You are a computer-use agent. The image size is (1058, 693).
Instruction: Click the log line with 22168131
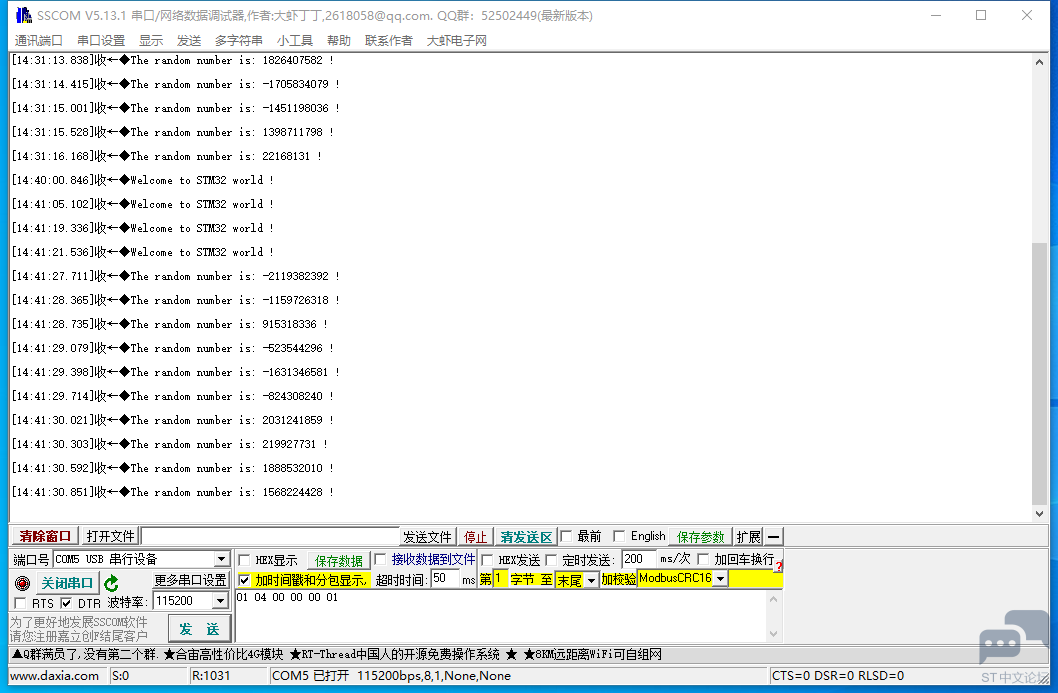click(x=167, y=156)
